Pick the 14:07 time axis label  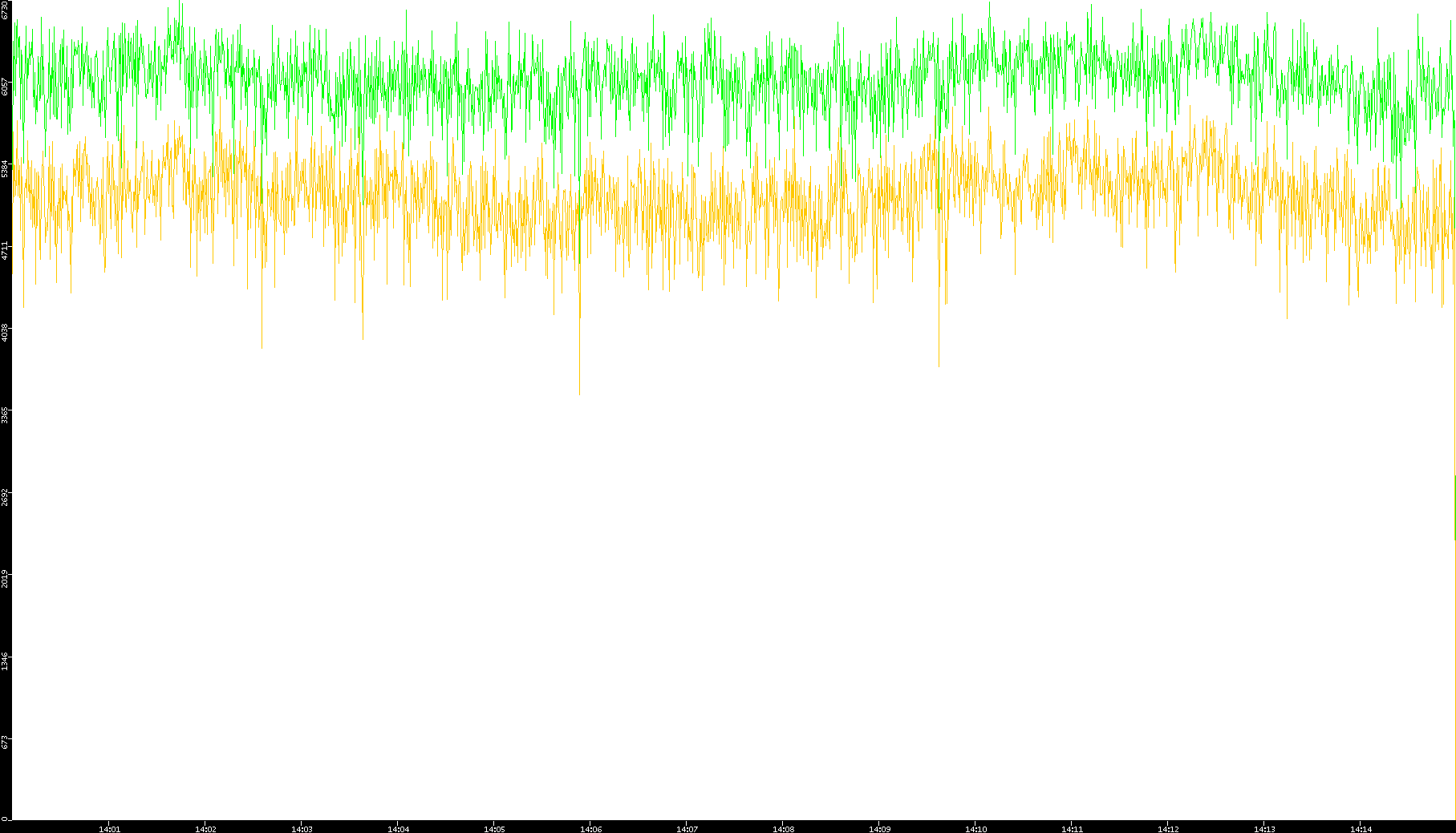click(687, 829)
